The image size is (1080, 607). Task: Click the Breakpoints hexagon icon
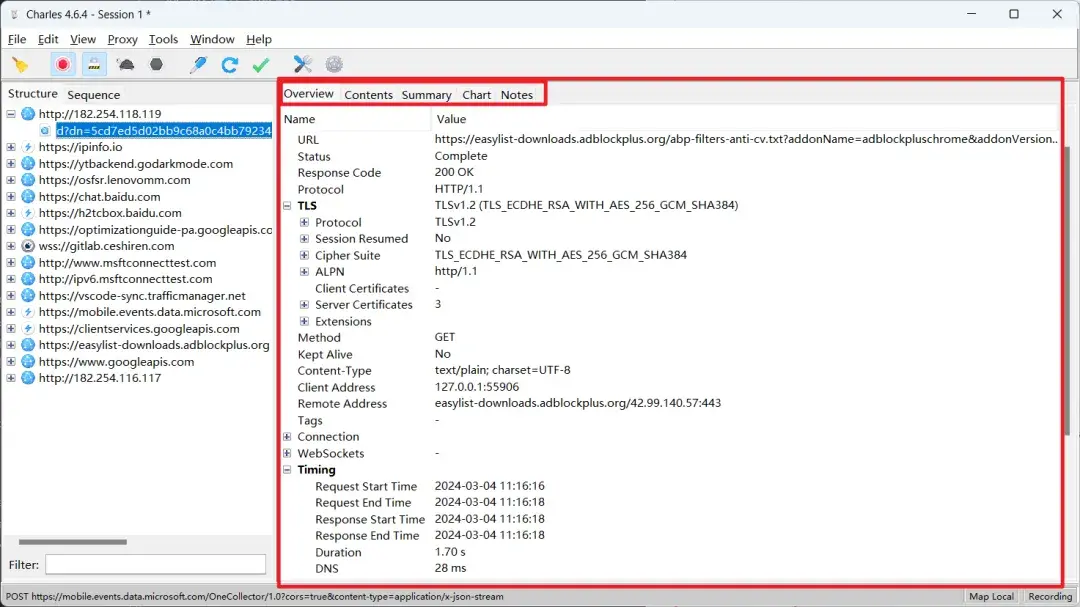pyautogui.click(x=157, y=65)
